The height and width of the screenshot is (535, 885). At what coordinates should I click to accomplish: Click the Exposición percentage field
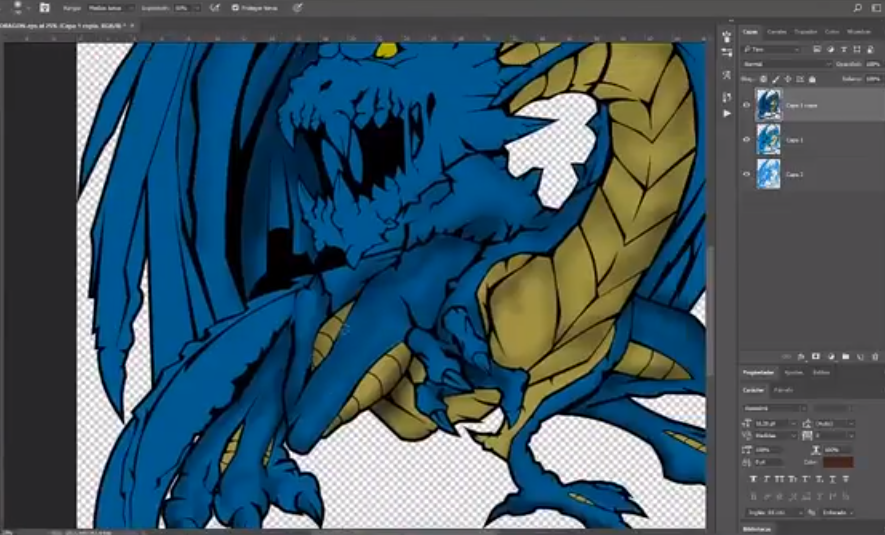[x=183, y=8]
